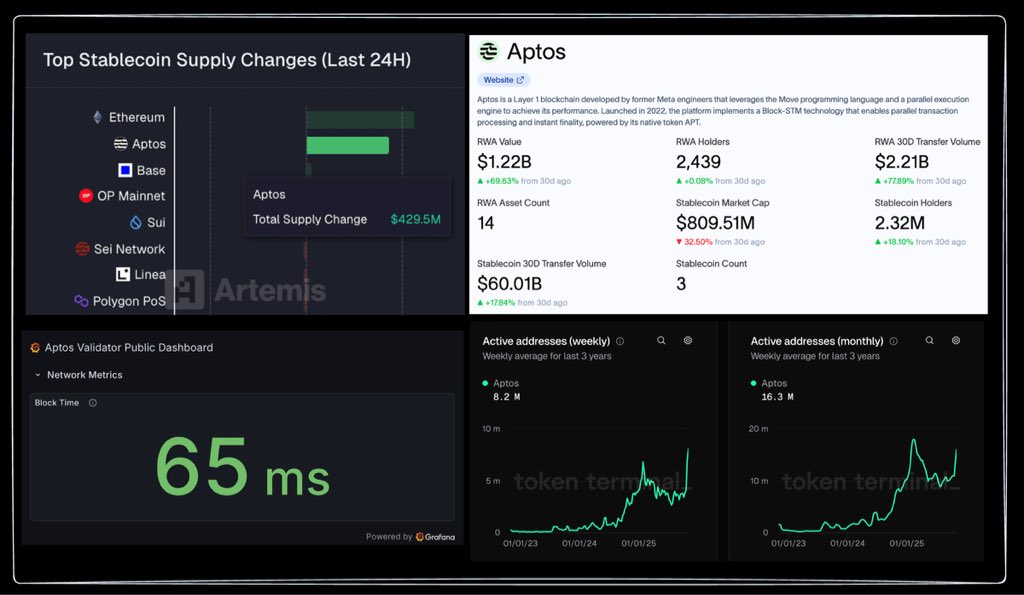Click info icon beside Active addresses (weekly)
Screen dimensions: 1024x595
[620, 341]
